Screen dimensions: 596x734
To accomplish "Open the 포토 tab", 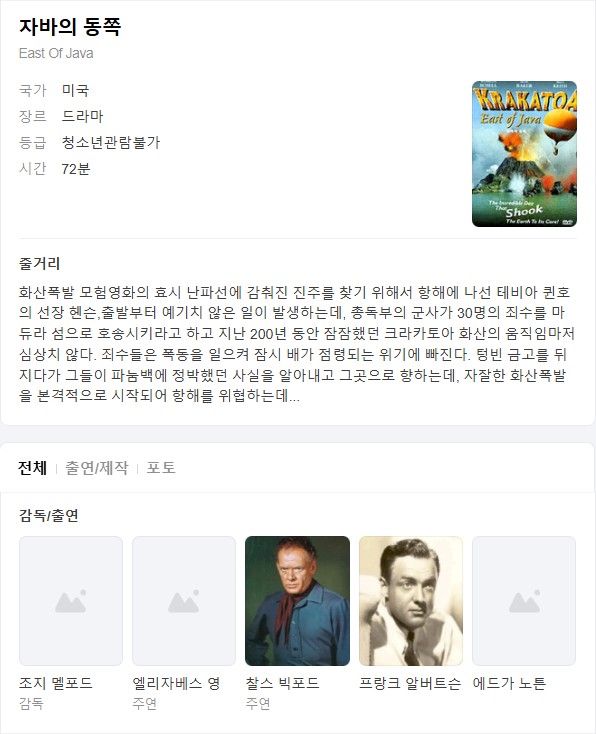I will coord(161,468).
